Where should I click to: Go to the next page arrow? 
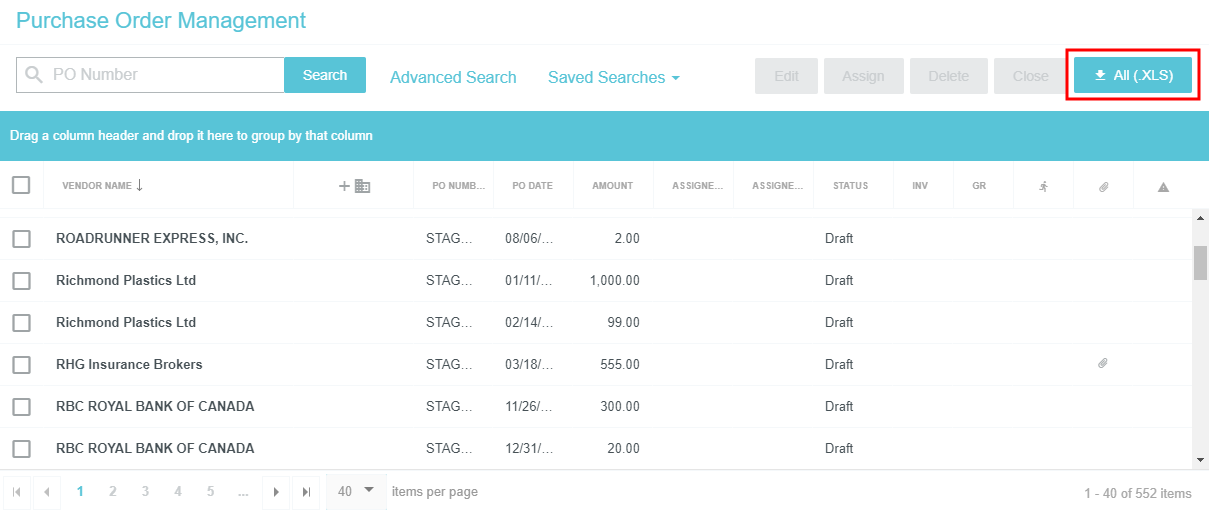tap(276, 492)
